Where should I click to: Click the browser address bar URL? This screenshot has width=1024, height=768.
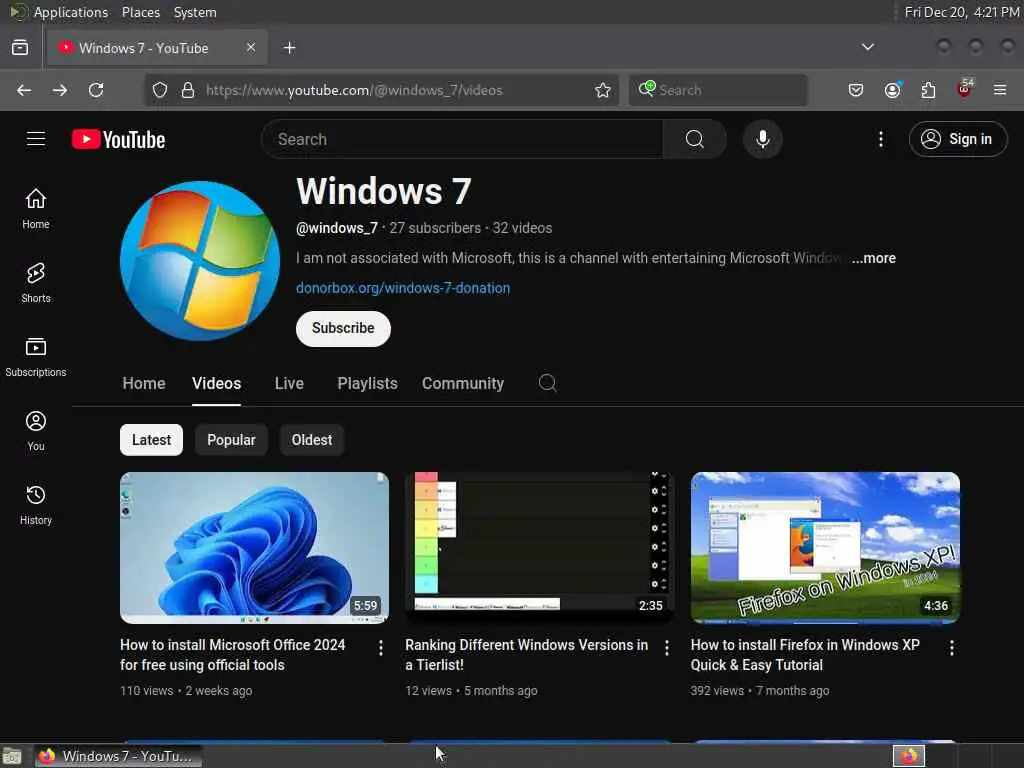(354, 90)
